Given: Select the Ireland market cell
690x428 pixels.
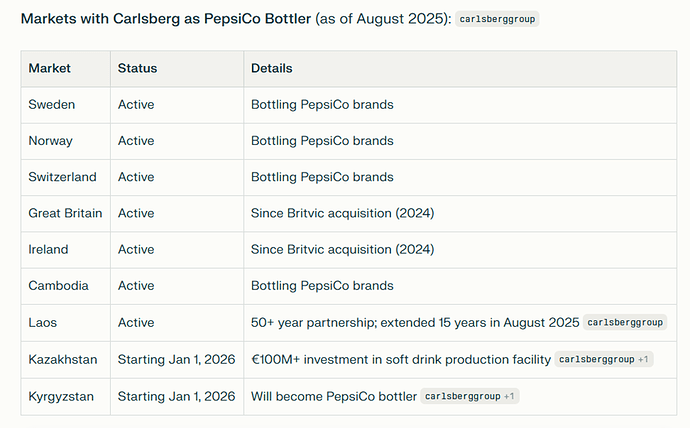Looking at the screenshot, I should click(49, 250).
